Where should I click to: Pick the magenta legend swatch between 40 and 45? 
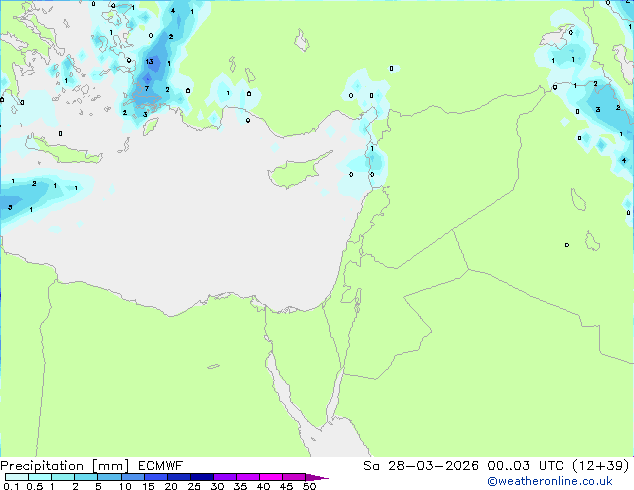click(271, 477)
